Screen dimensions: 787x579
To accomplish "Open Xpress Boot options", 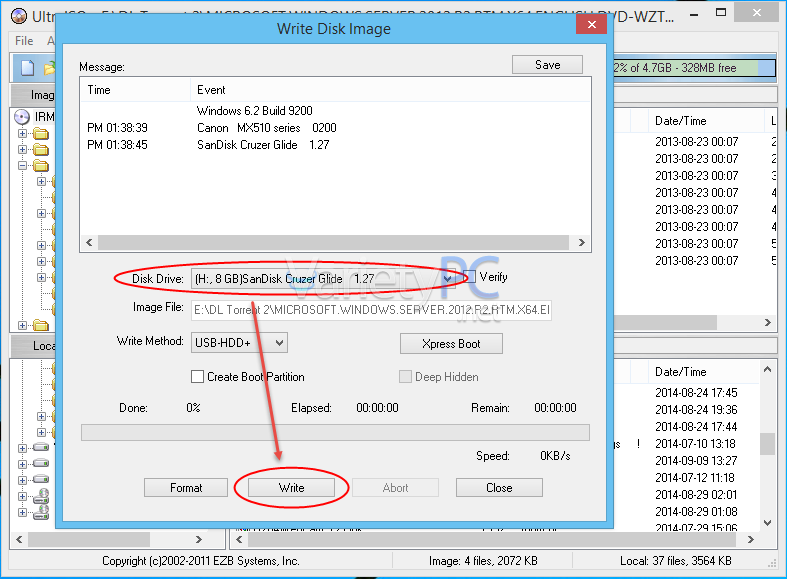I will click(451, 344).
